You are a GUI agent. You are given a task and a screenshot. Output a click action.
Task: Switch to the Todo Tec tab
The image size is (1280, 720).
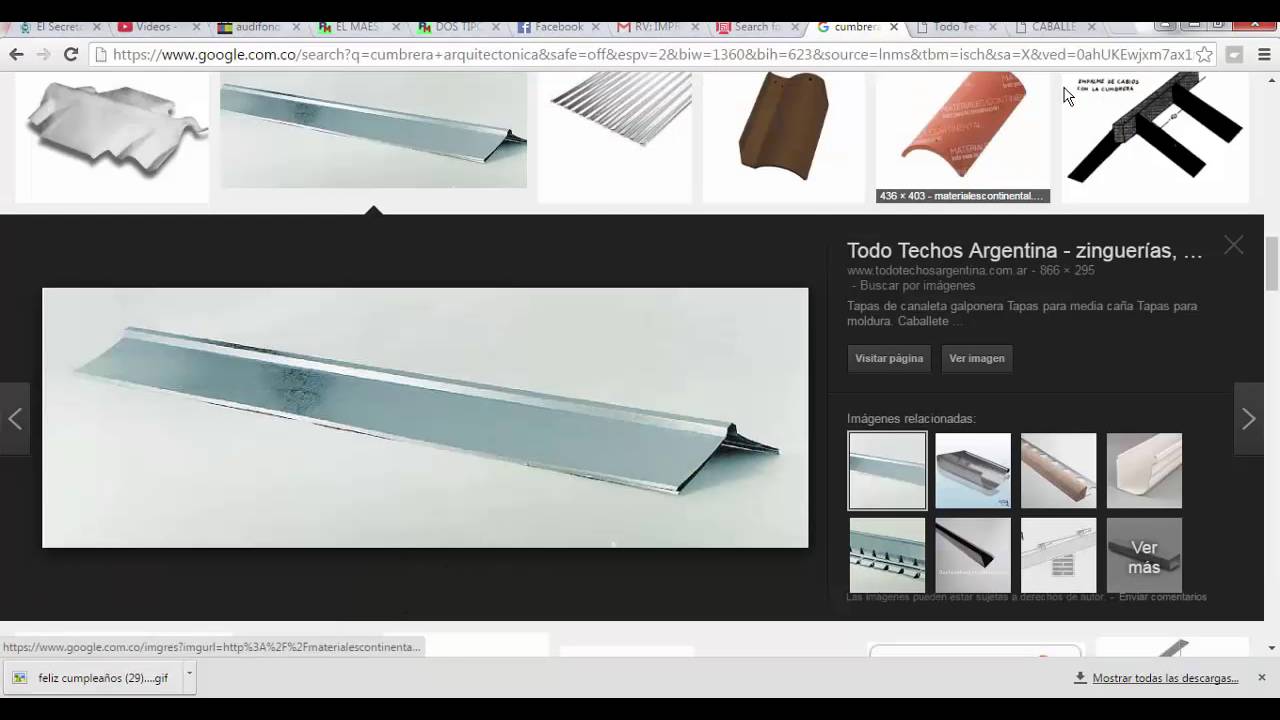(955, 27)
